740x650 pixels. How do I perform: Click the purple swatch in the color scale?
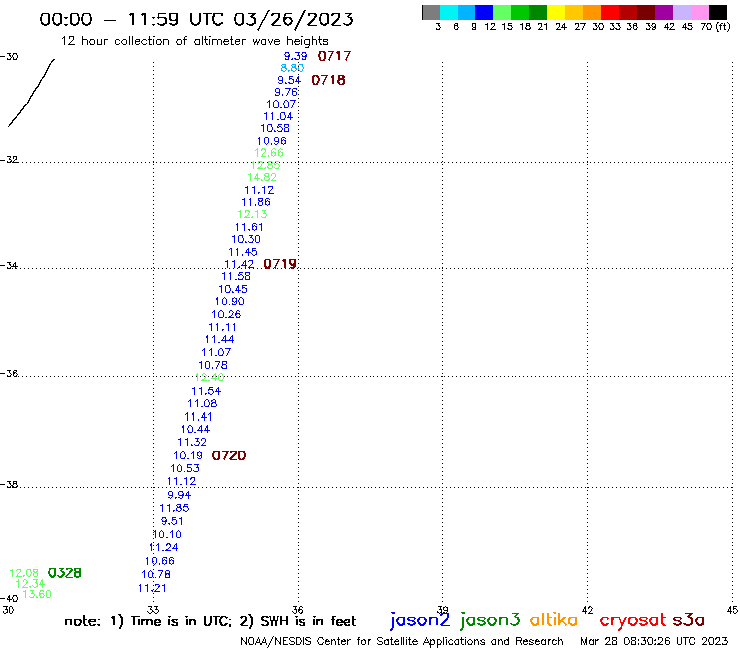click(x=664, y=12)
